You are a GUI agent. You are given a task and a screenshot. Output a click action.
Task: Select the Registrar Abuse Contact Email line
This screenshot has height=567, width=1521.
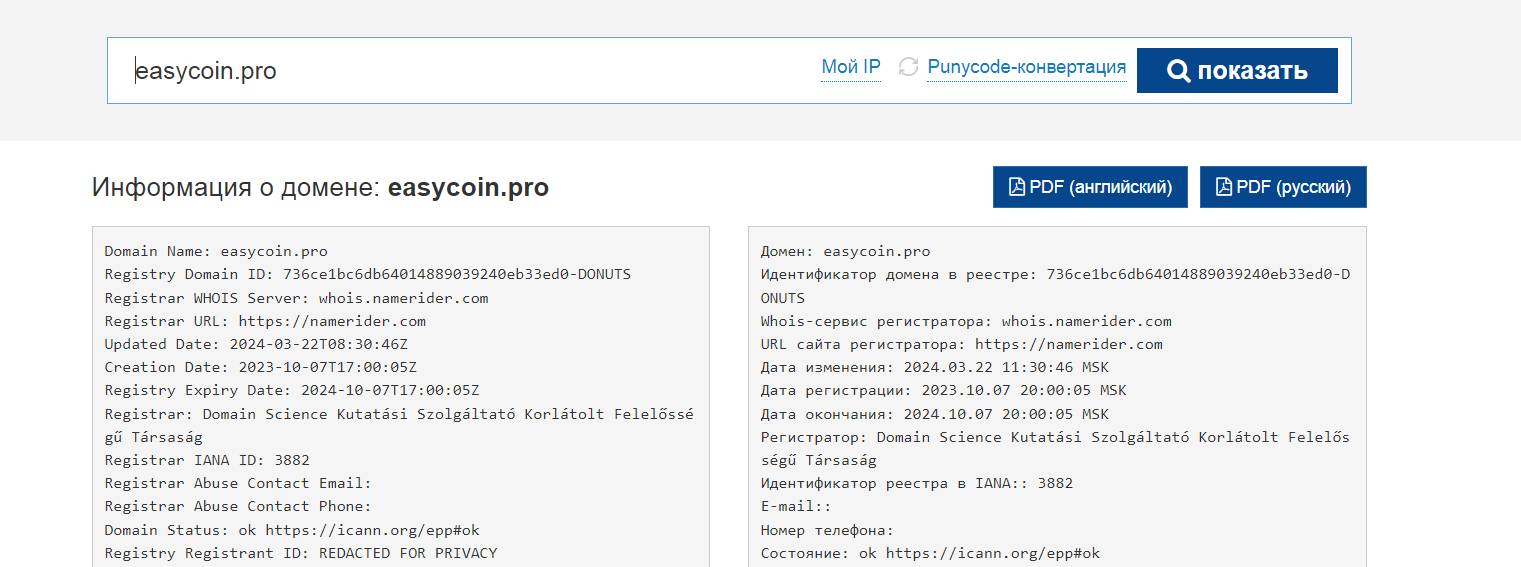click(238, 483)
